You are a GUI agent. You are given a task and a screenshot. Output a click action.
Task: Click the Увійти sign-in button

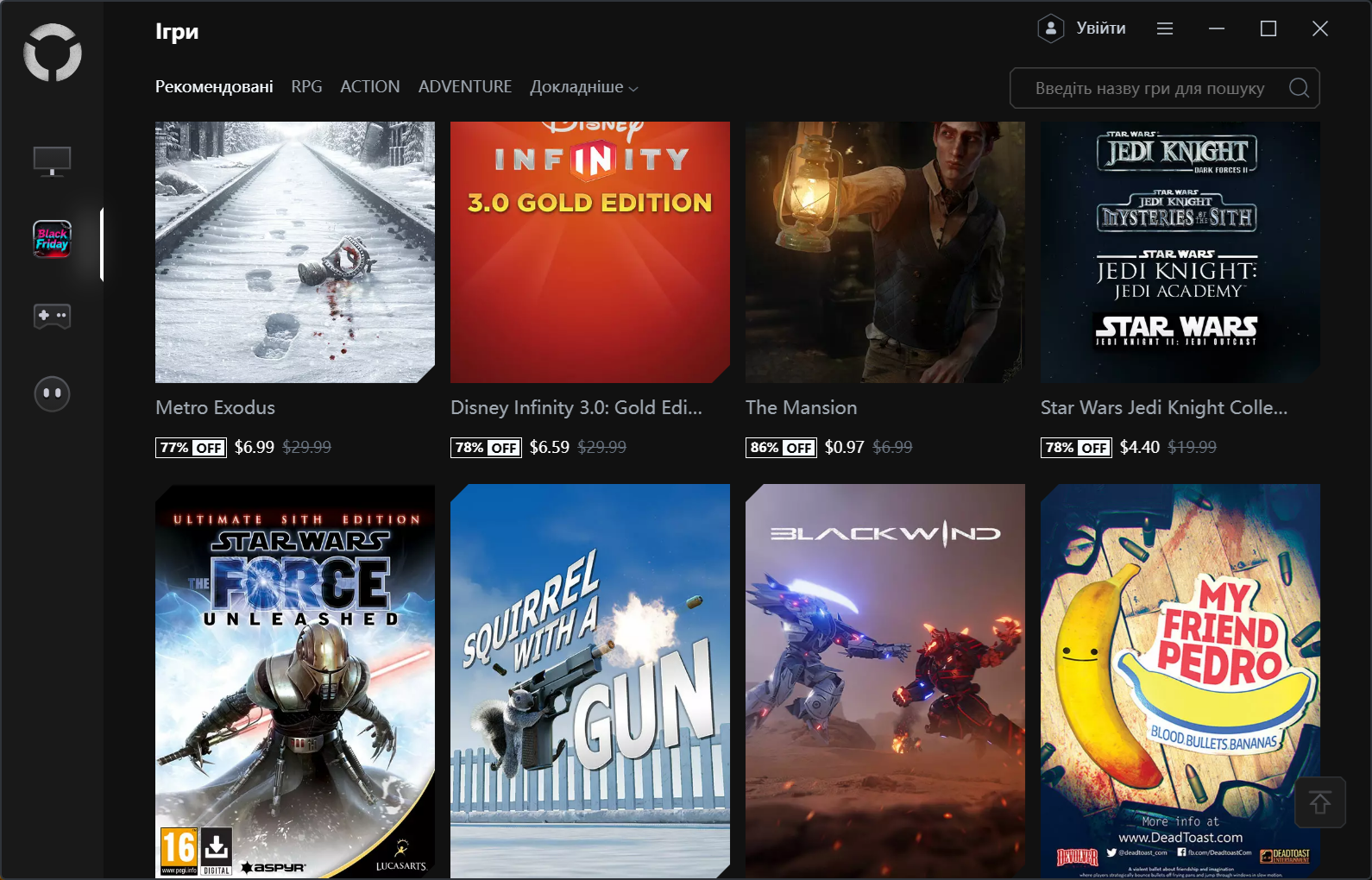1101,28
